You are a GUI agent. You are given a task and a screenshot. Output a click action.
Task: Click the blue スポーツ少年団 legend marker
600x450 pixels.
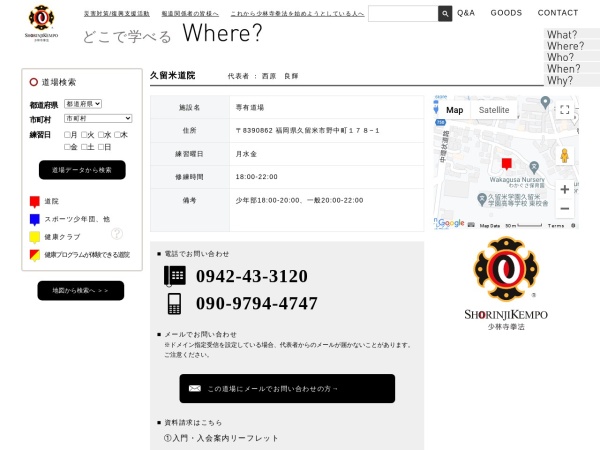35,219
